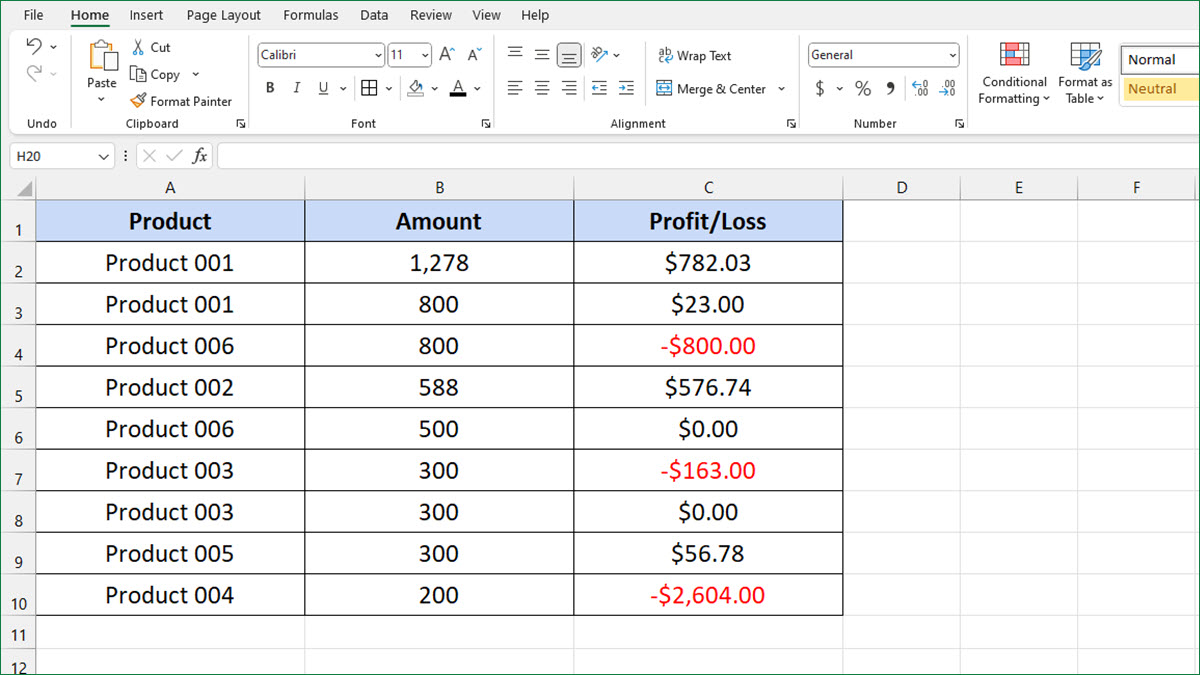Open the Fill Color swatch dropdown
Image resolution: width=1200 pixels, height=675 pixels.
pos(434,88)
